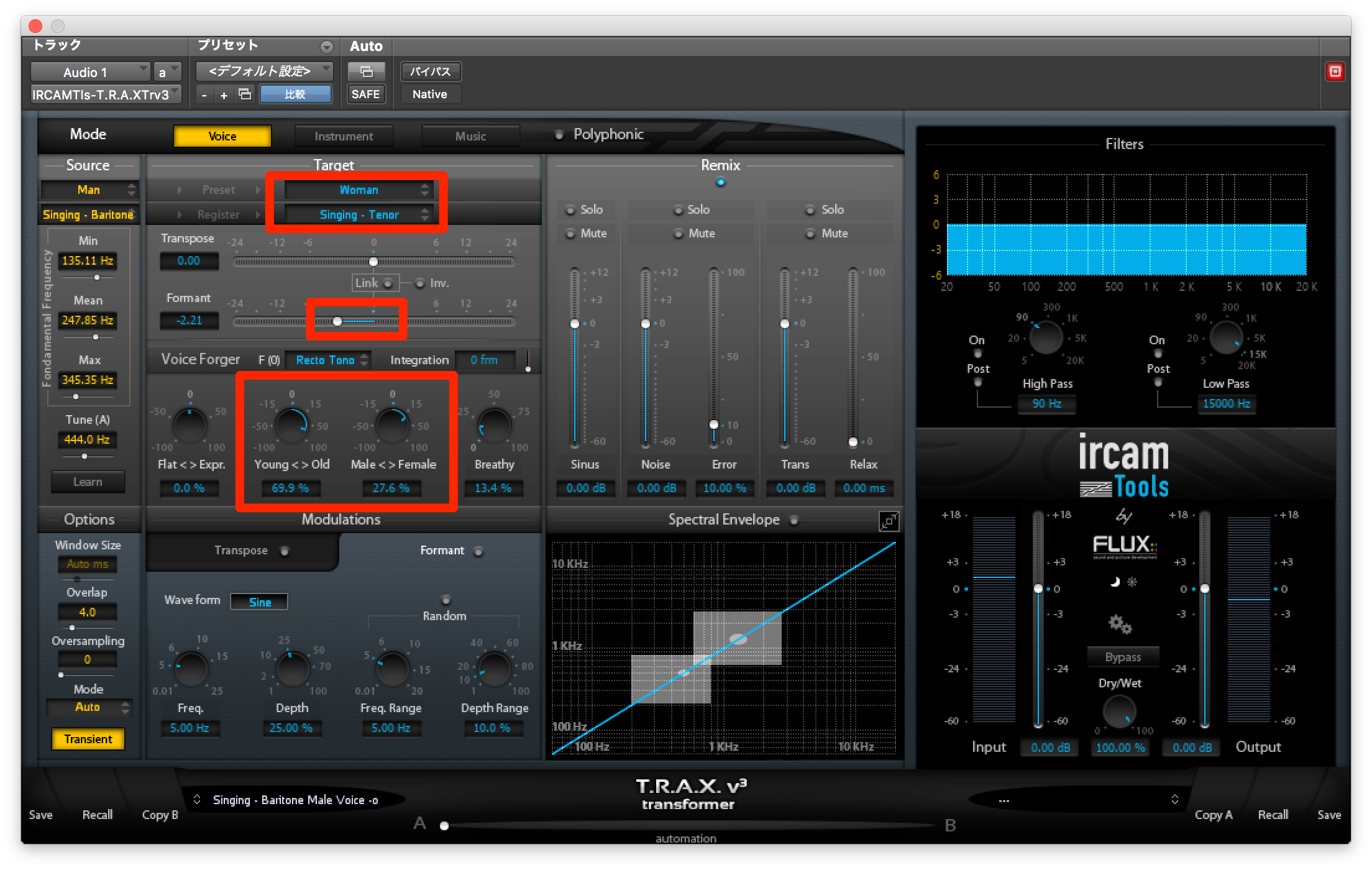This screenshot has width=1372, height=870.
Task: Click the Wave form Sine field
Action: click(x=260, y=602)
